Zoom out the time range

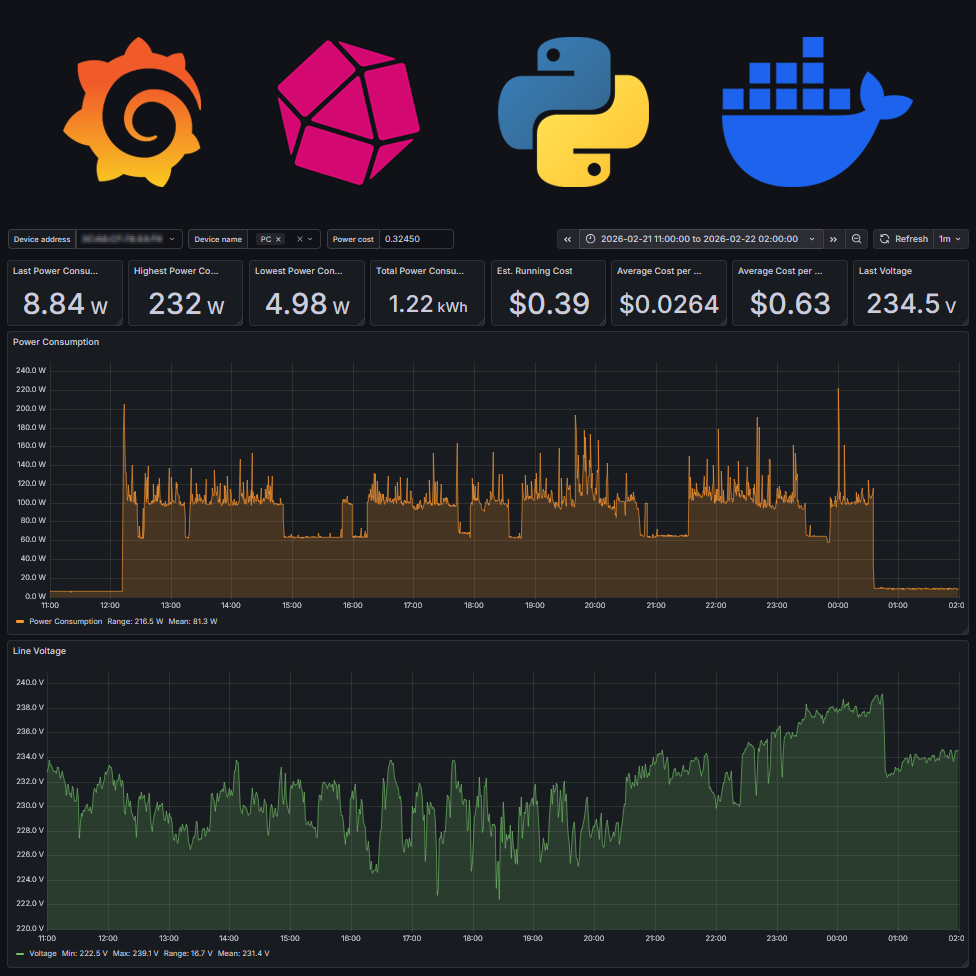coord(857,239)
